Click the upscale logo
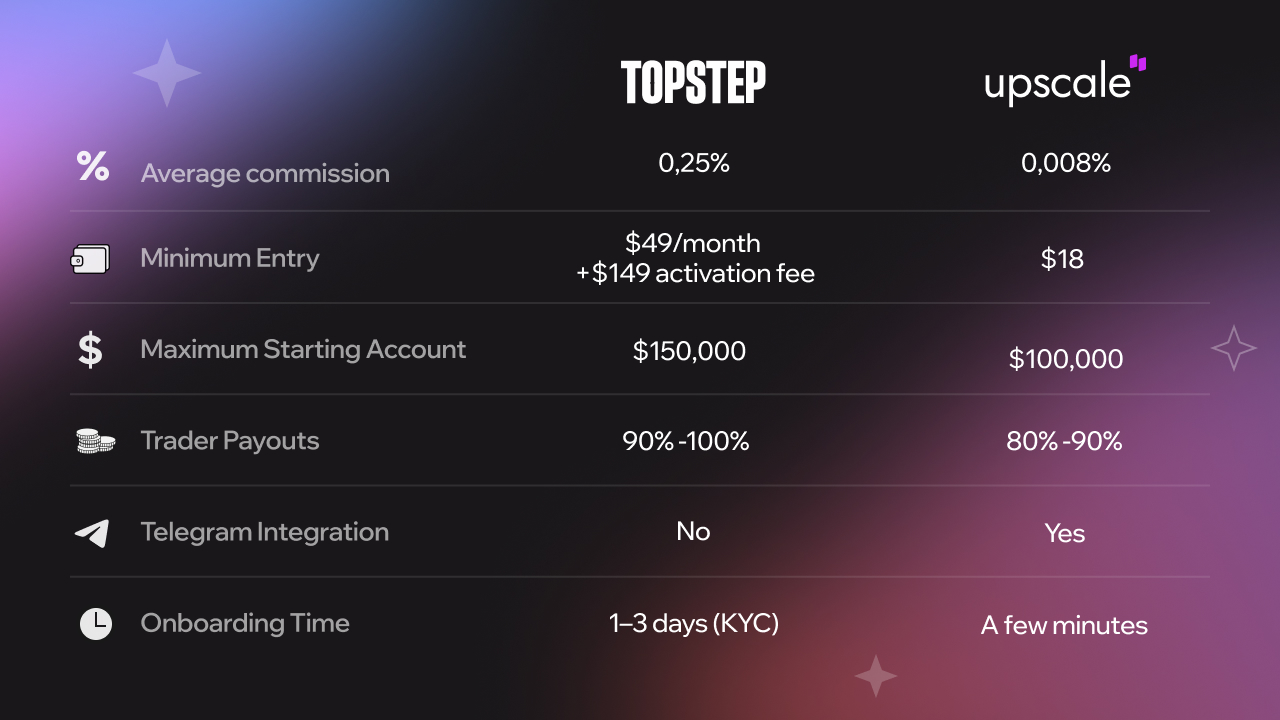 pos(1065,81)
